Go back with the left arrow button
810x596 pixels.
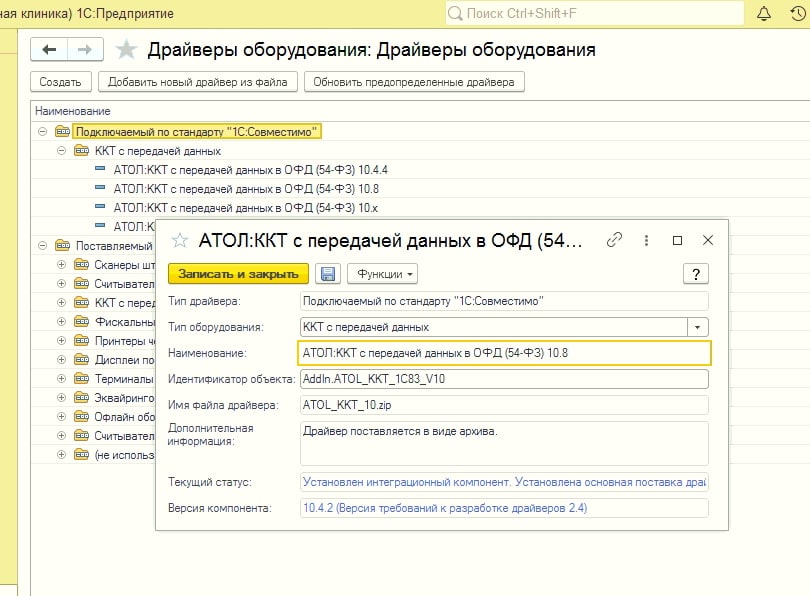(49, 50)
